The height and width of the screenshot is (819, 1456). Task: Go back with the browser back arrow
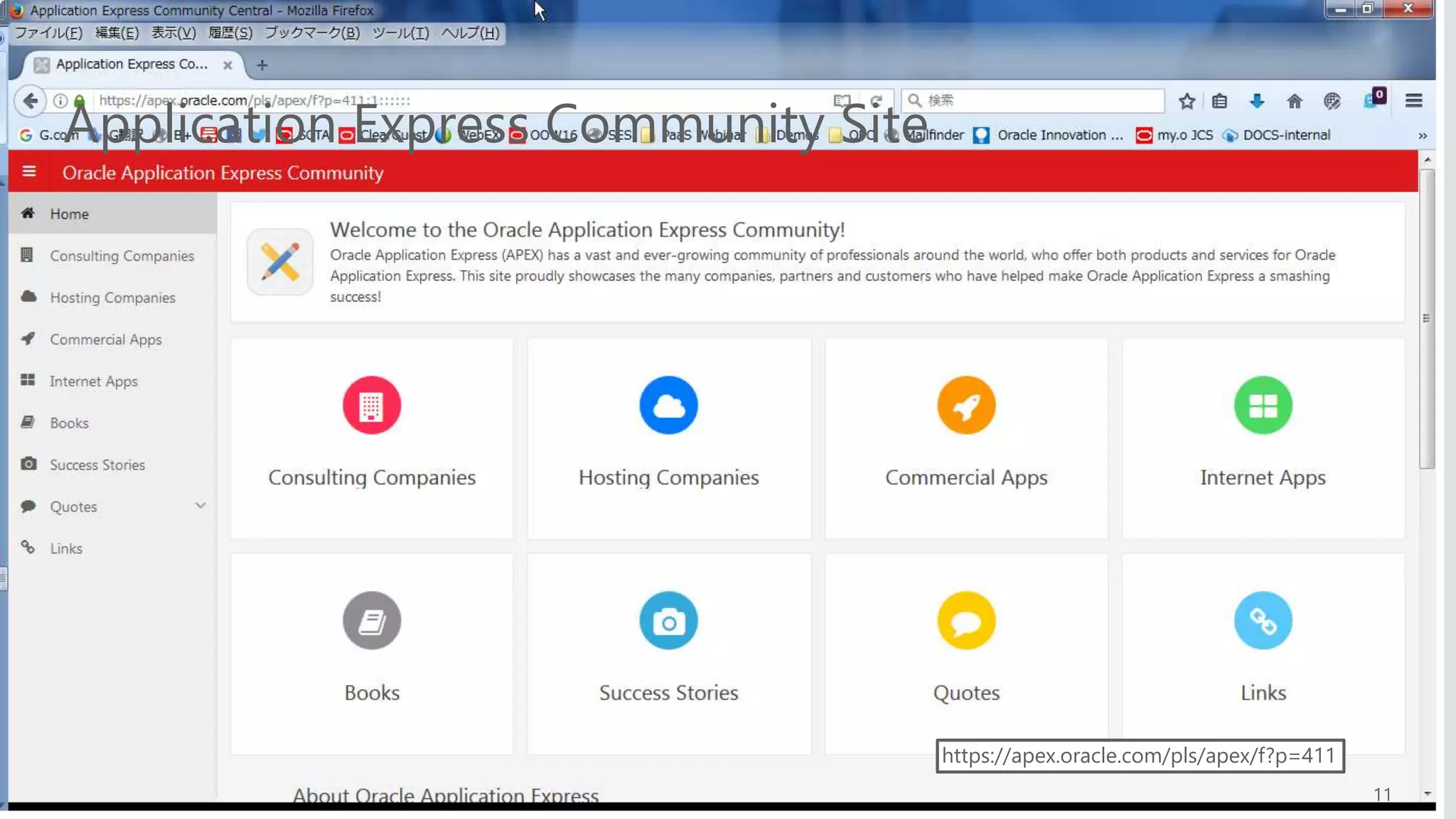click(x=30, y=101)
